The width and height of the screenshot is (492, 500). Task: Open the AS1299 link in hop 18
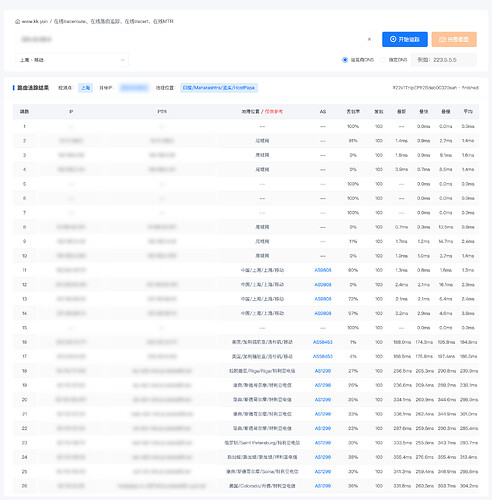323,371
